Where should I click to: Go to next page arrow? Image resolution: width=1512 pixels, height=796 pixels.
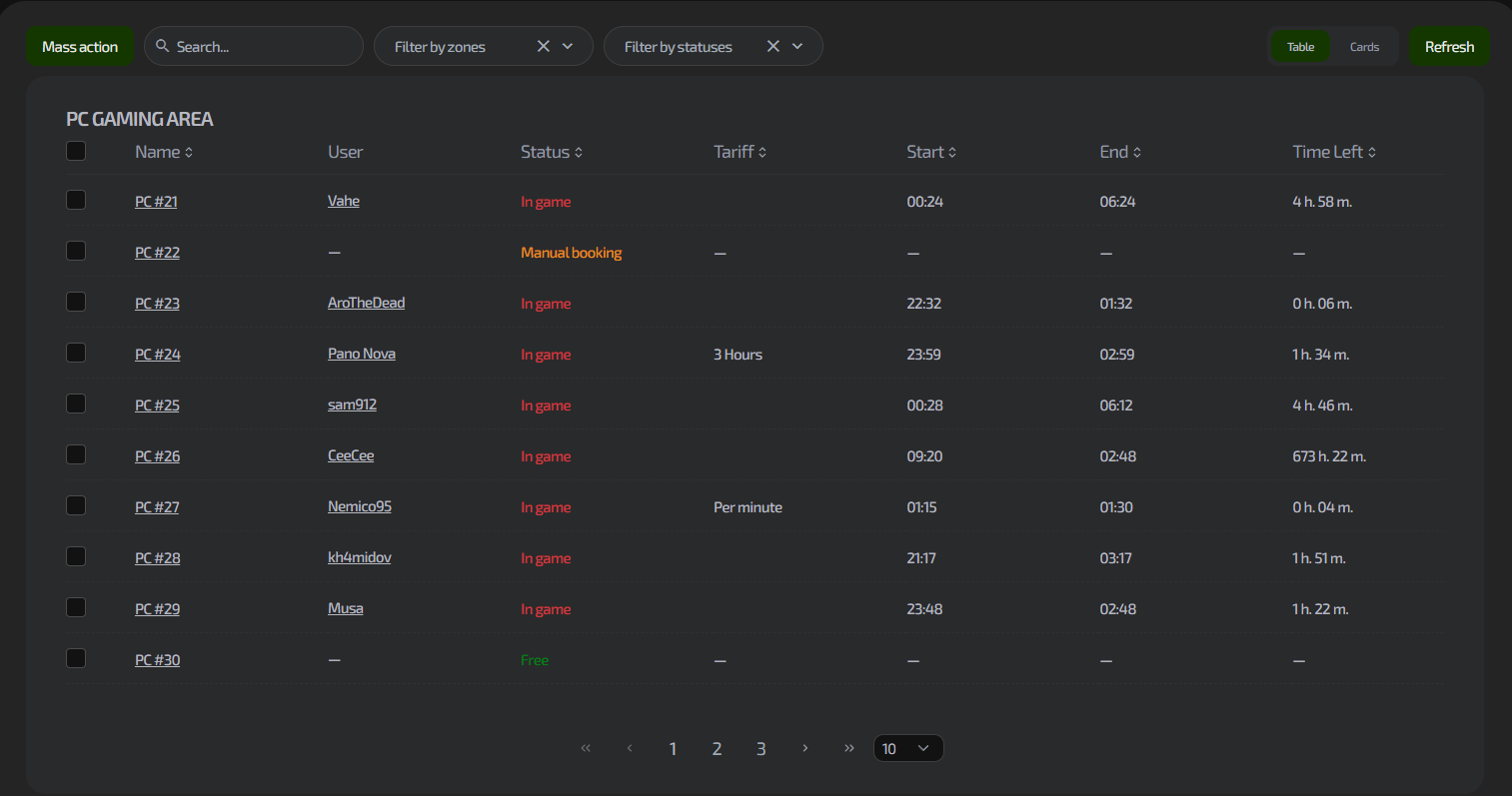[804, 748]
